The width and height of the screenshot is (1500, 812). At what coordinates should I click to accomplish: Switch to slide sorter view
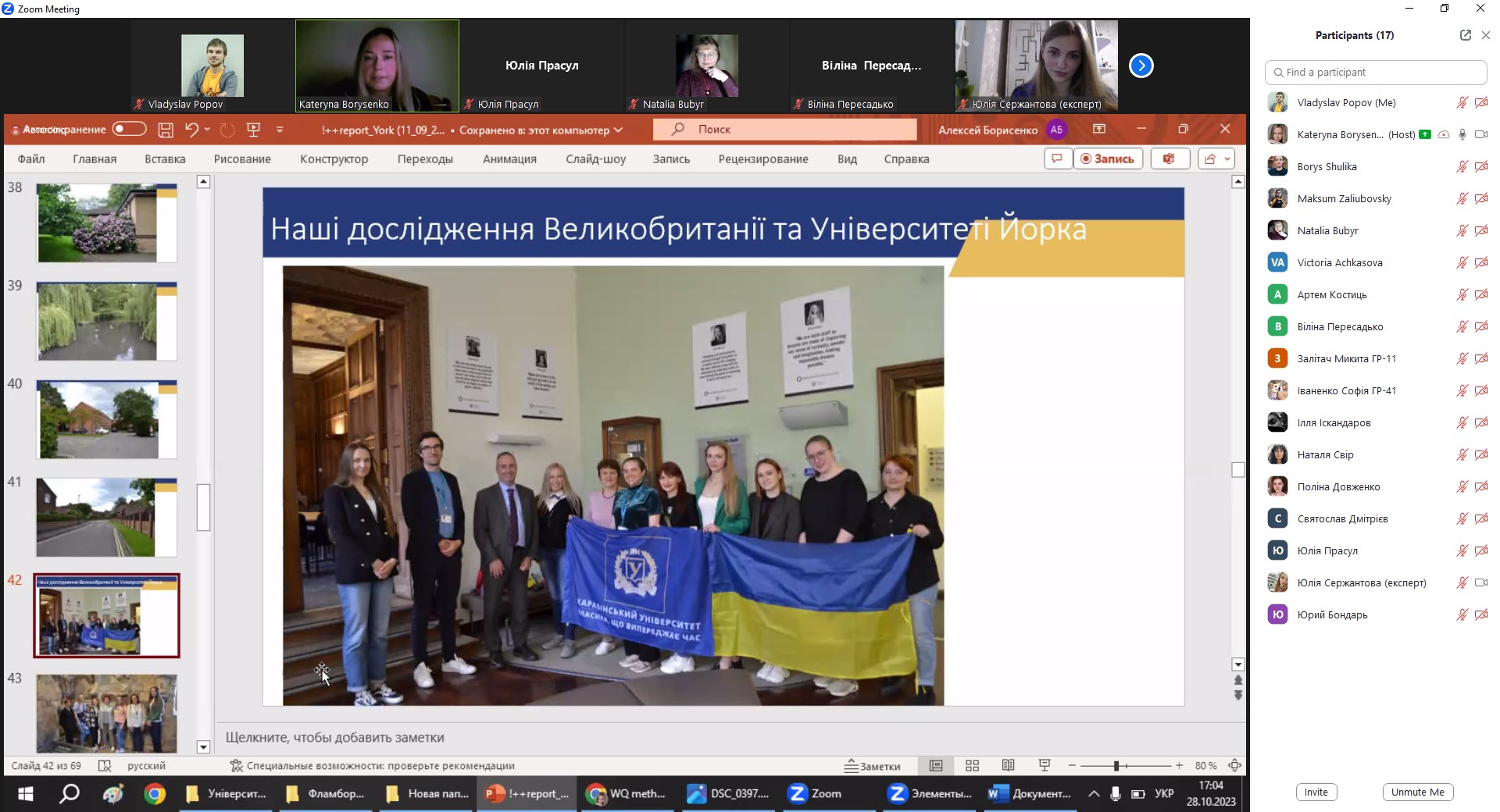click(972, 766)
